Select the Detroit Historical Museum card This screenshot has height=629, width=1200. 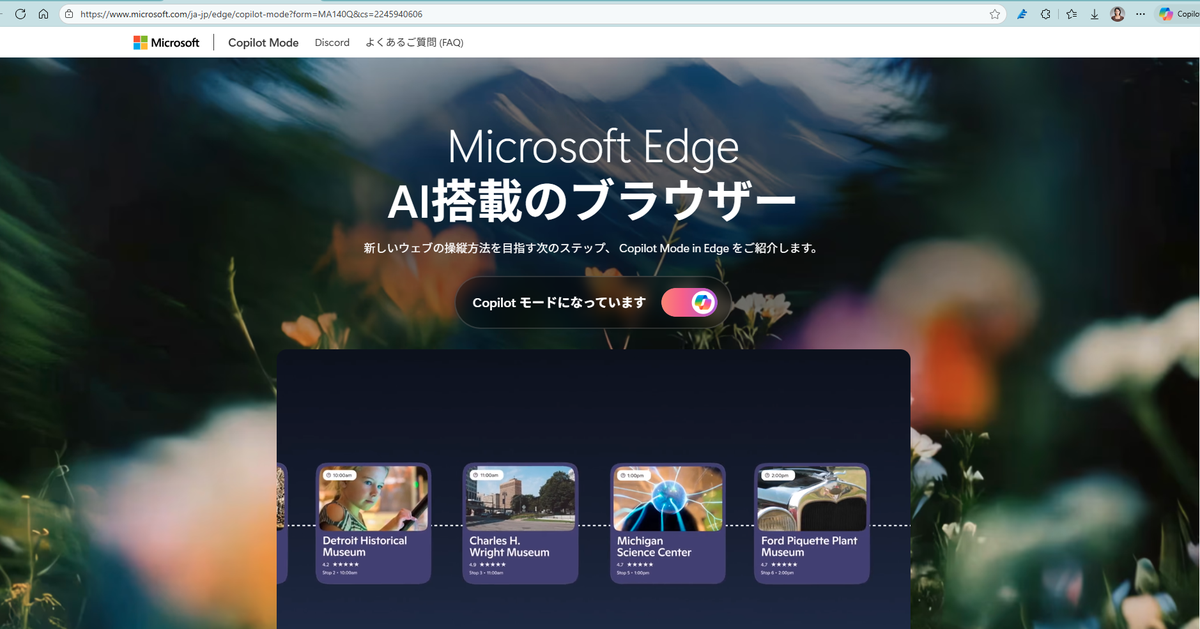(373, 523)
